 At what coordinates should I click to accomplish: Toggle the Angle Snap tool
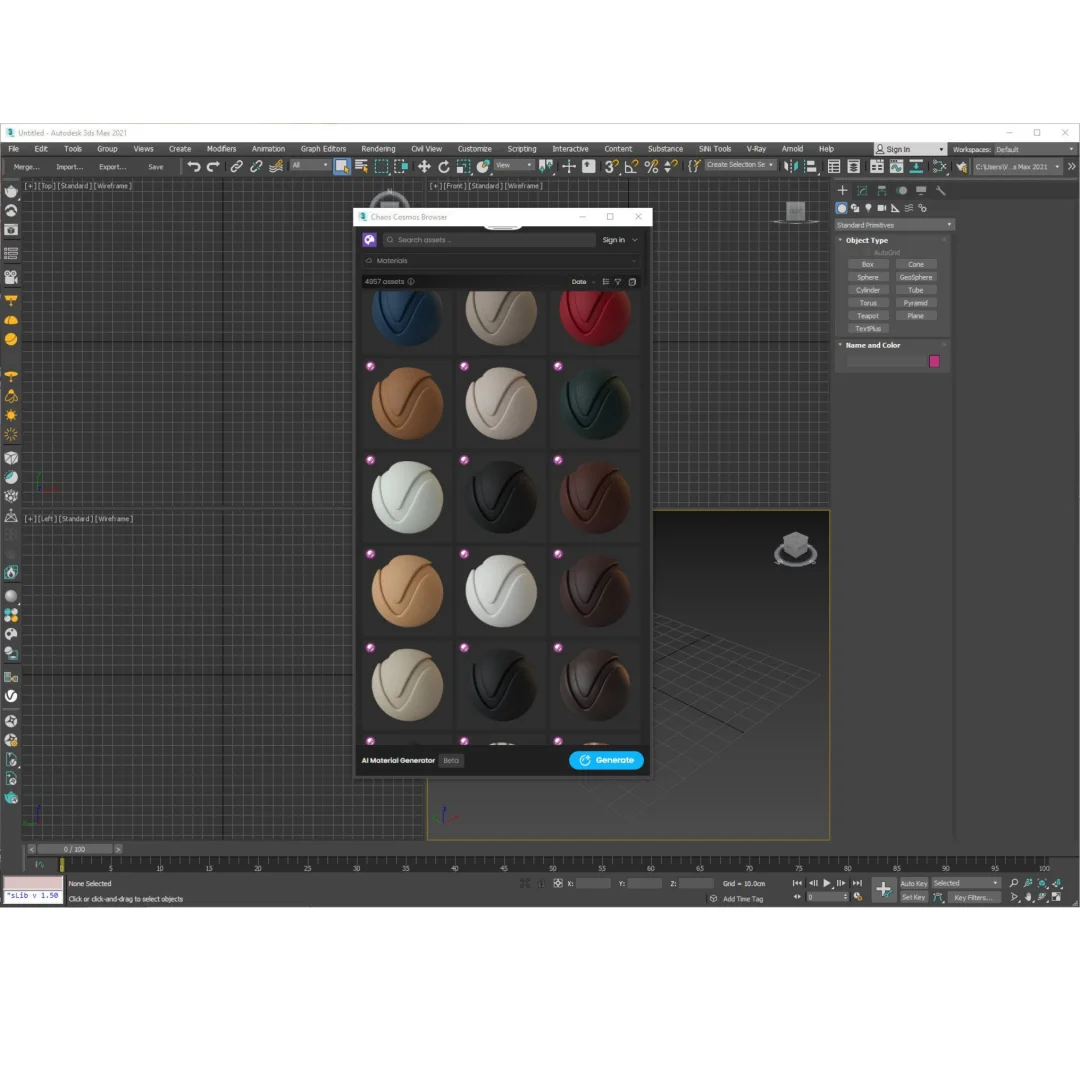[631, 166]
